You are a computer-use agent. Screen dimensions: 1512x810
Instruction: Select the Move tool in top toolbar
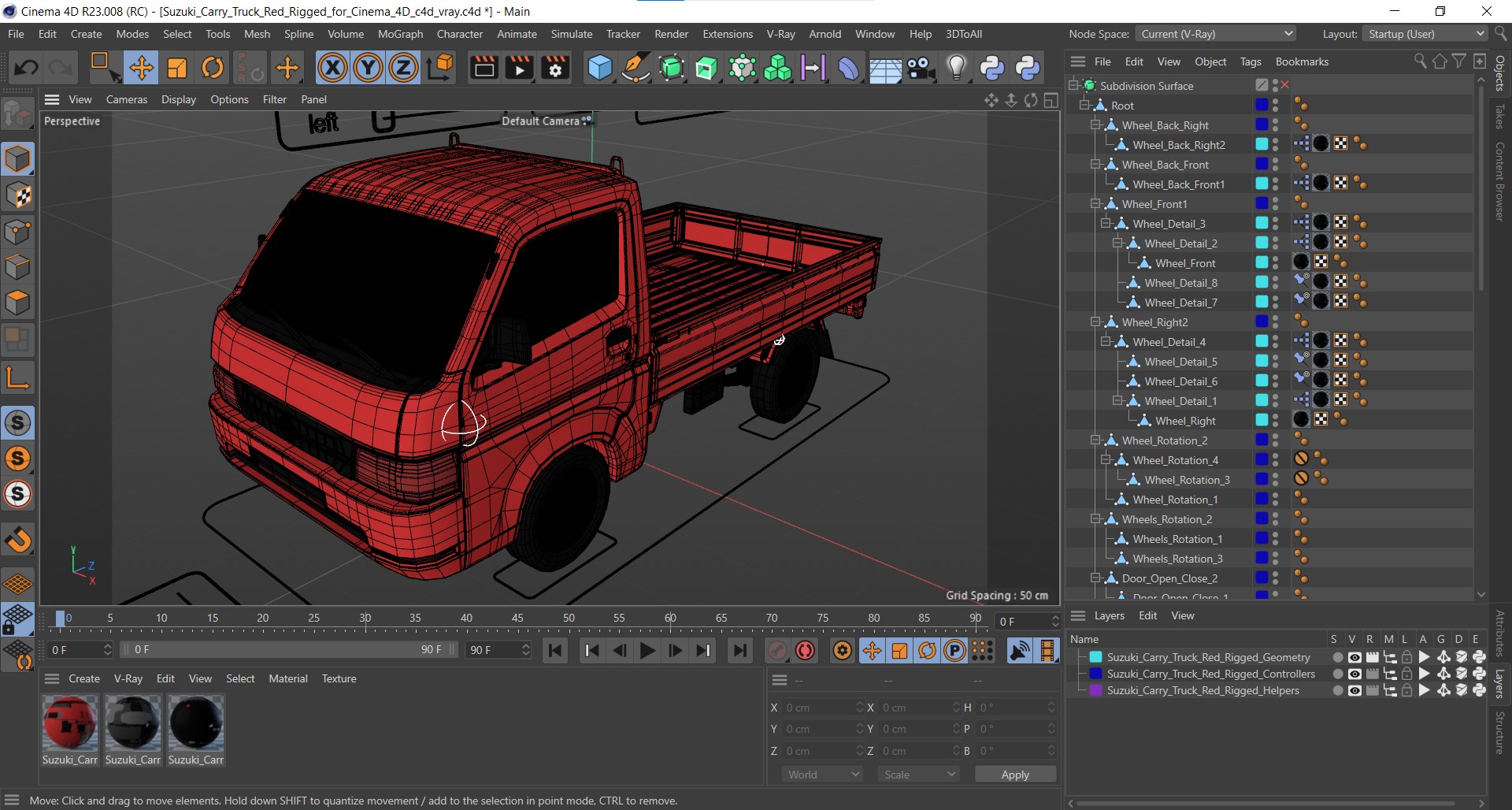(x=142, y=68)
